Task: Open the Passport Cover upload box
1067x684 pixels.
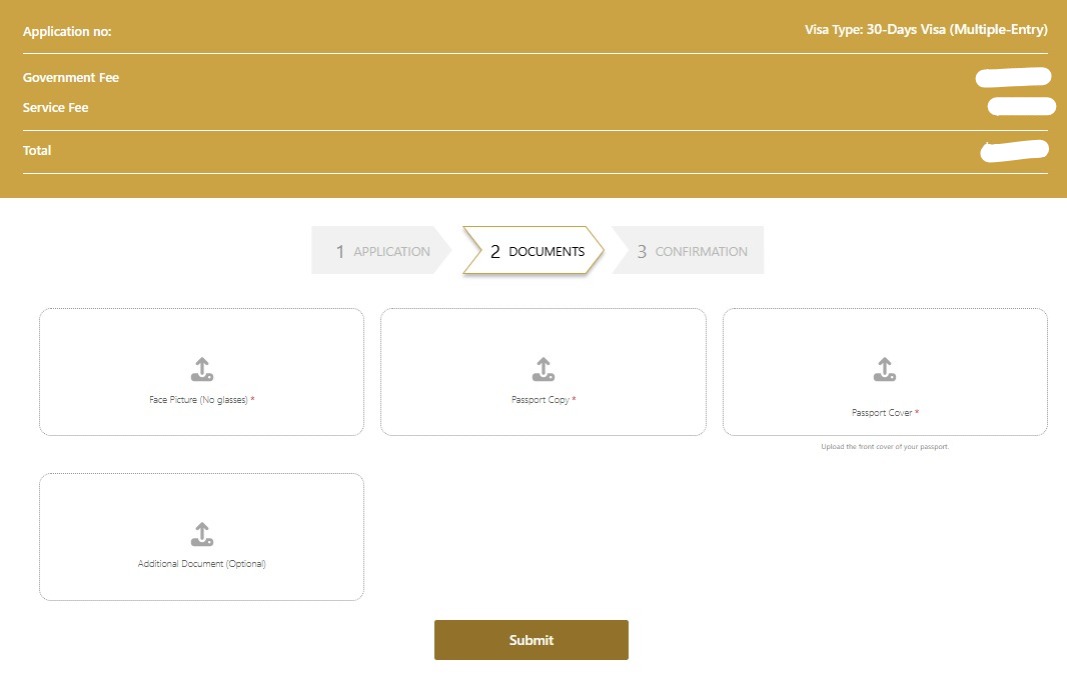Action: click(x=884, y=371)
